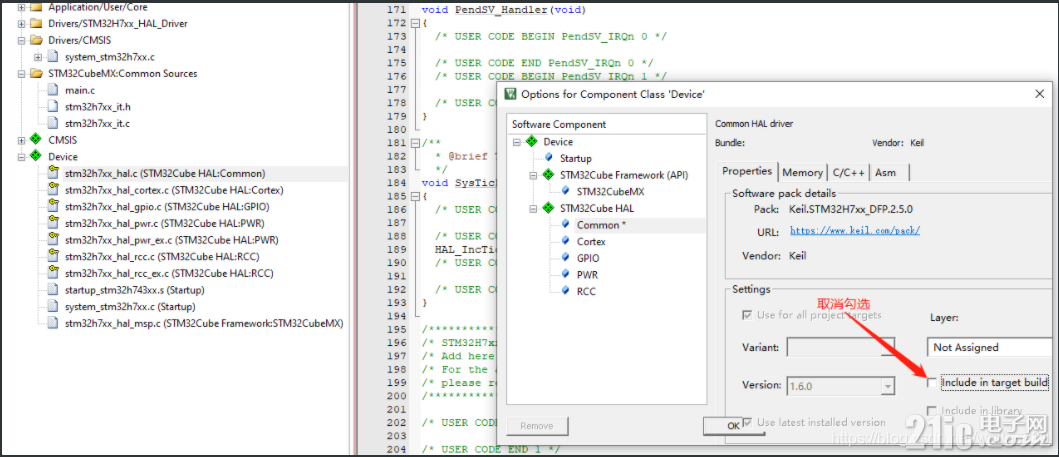Screen dimensions: 1059x457
Task: Click the key icon of stm32h7xx_hal_cortex.c
Action: tap(53, 190)
